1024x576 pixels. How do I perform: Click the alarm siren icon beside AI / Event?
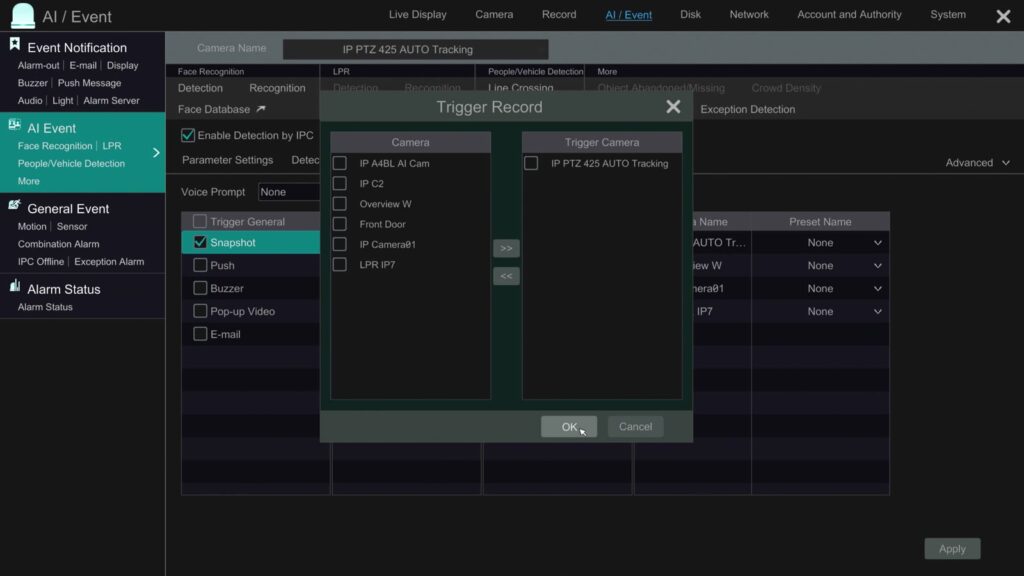pyautogui.click(x=23, y=16)
